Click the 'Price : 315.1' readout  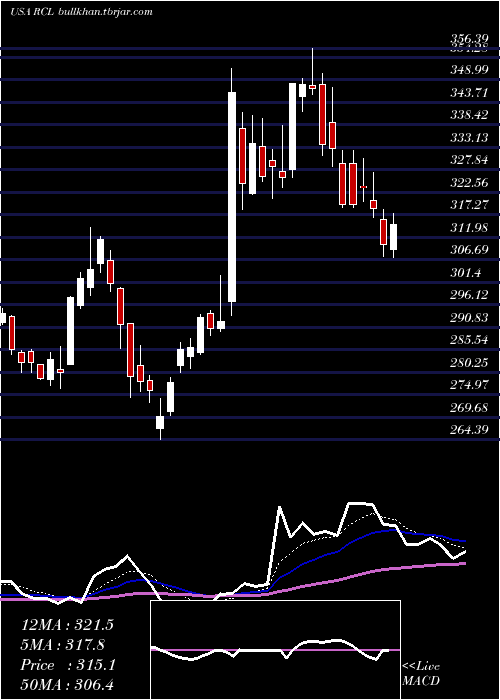68,665
